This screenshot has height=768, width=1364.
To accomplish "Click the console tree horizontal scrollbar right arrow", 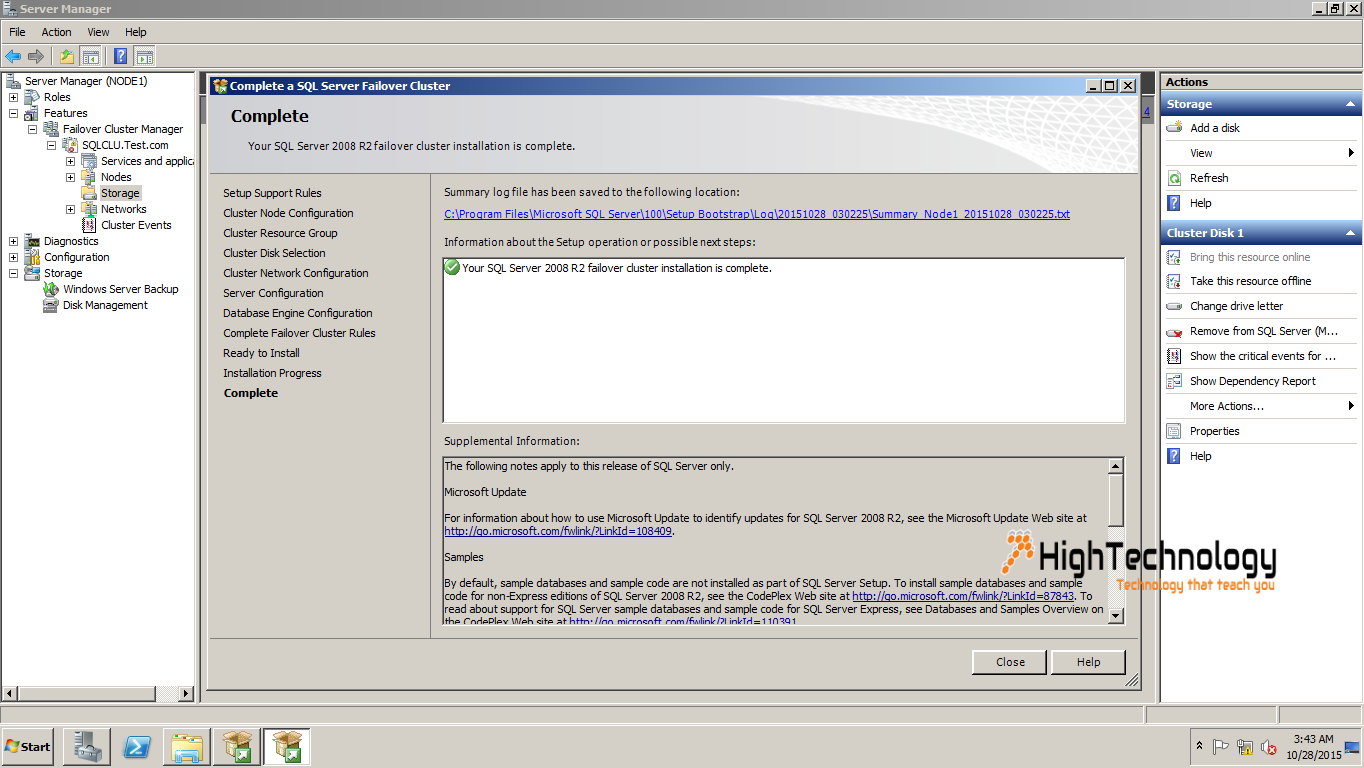I will click(186, 693).
